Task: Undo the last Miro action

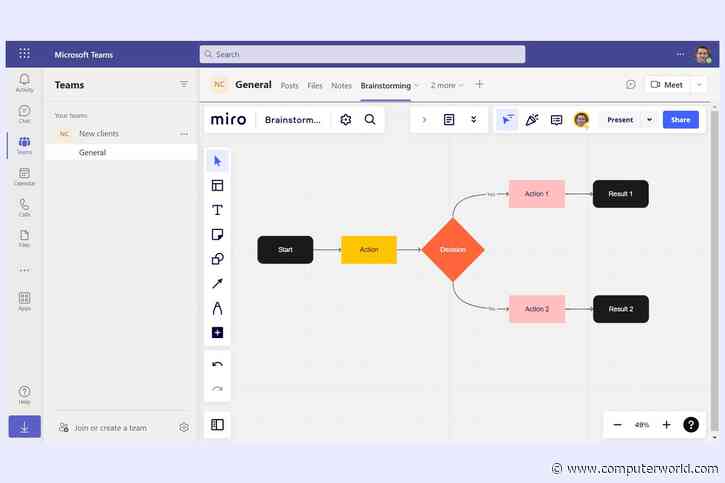Action: click(x=217, y=365)
